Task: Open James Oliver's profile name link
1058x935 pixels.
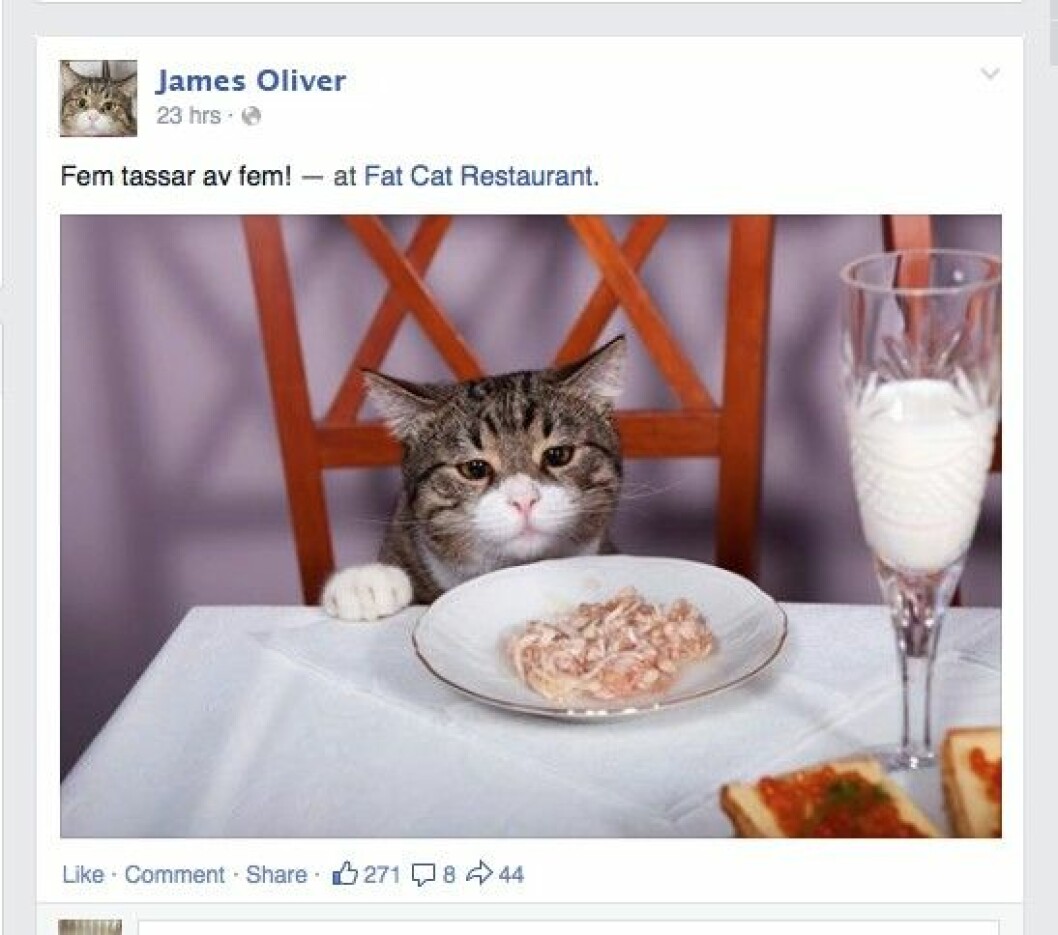Action: [250, 81]
